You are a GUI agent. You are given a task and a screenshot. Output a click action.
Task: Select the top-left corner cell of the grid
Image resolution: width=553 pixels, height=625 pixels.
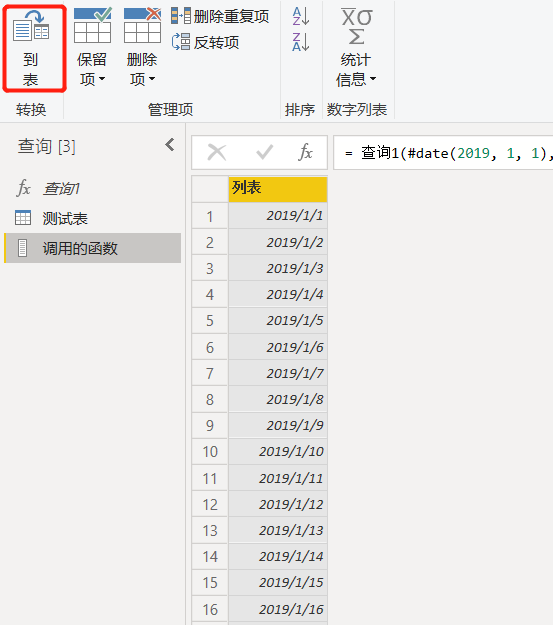(x=210, y=189)
